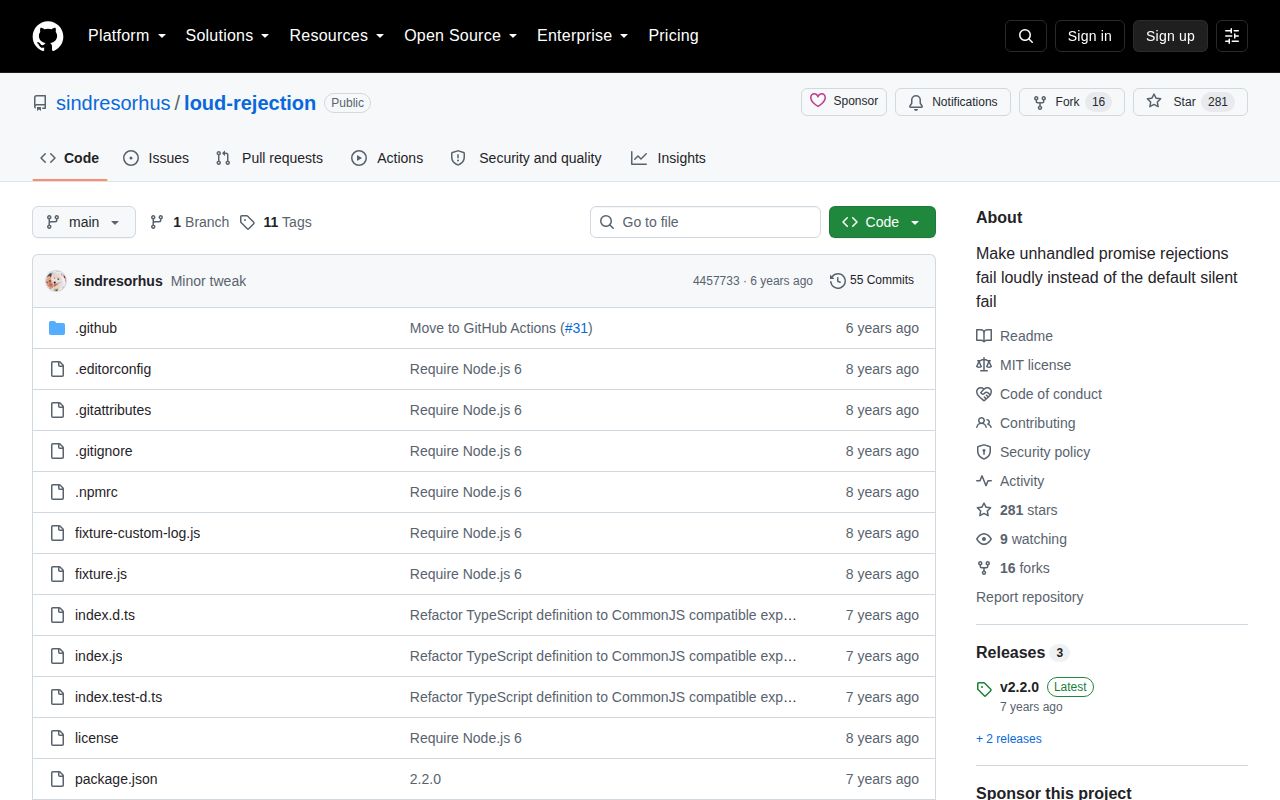Screen dimensions: 1280x800
Task: Open the loud-rejection repository link
Action: [250, 103]
